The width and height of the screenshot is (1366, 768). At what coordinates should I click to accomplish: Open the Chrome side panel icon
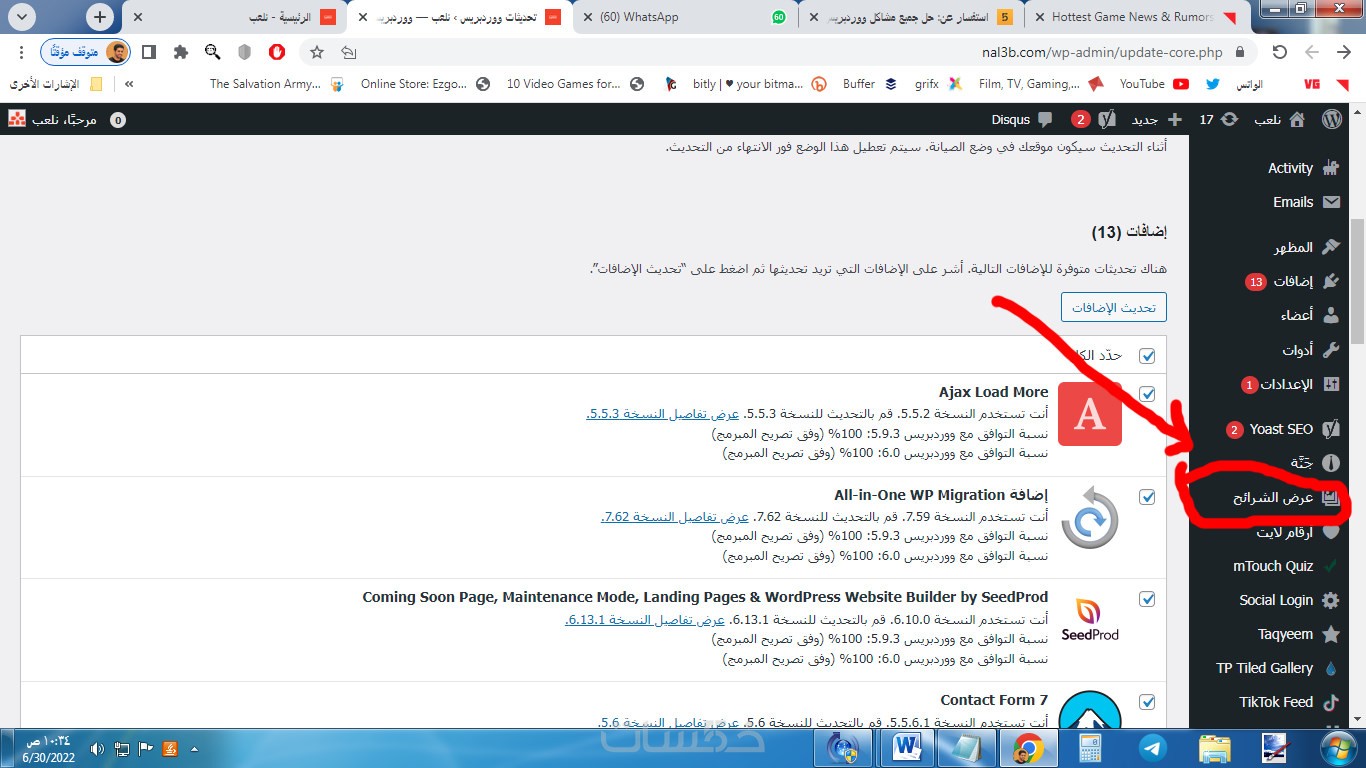pos(148,52)
